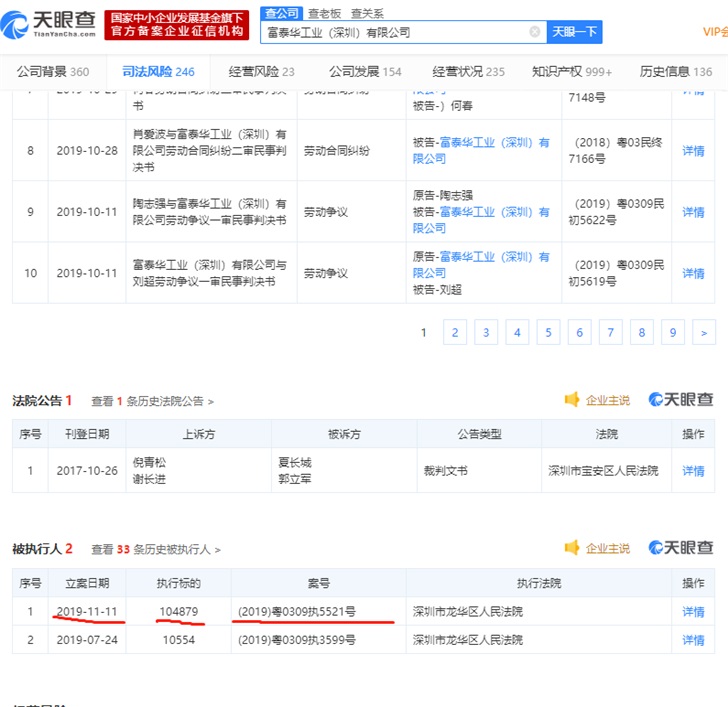Open the 历史信息 tab
The image size is (728, 707).
pos(676,72)
